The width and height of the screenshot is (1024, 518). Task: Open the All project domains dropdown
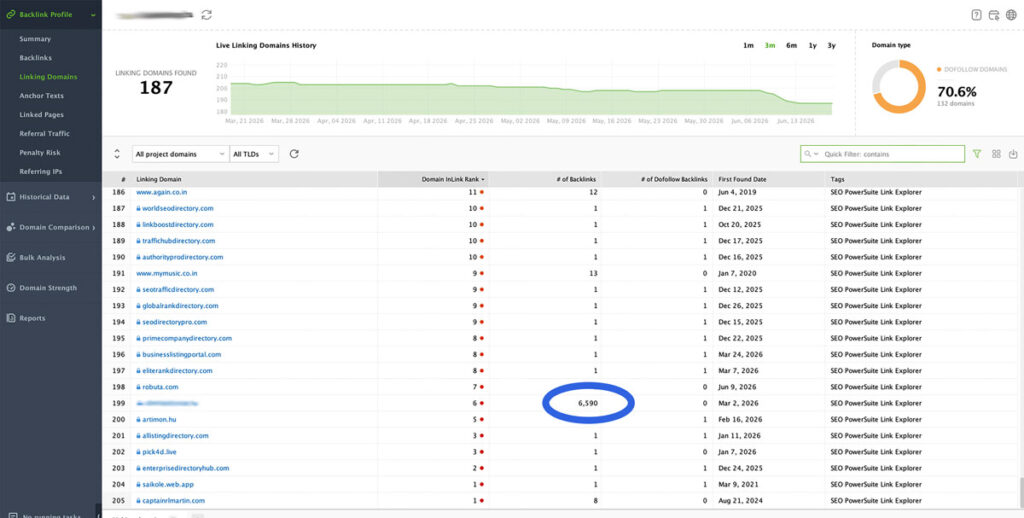click(180, 154)
